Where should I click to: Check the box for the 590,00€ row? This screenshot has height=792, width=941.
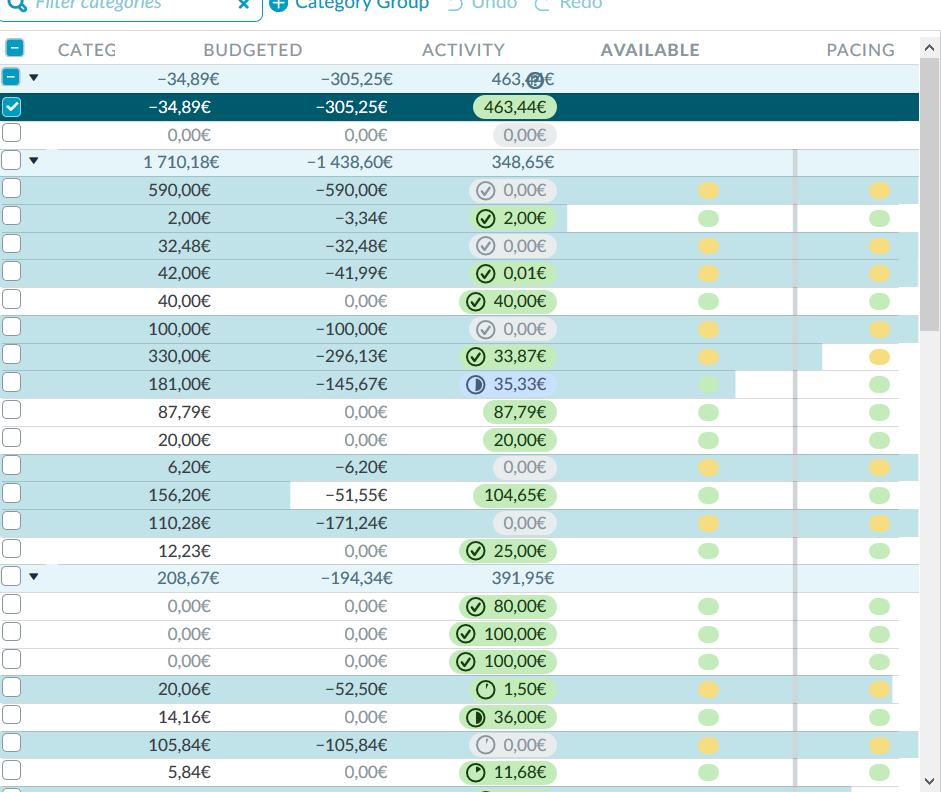(x=11, y=188)
